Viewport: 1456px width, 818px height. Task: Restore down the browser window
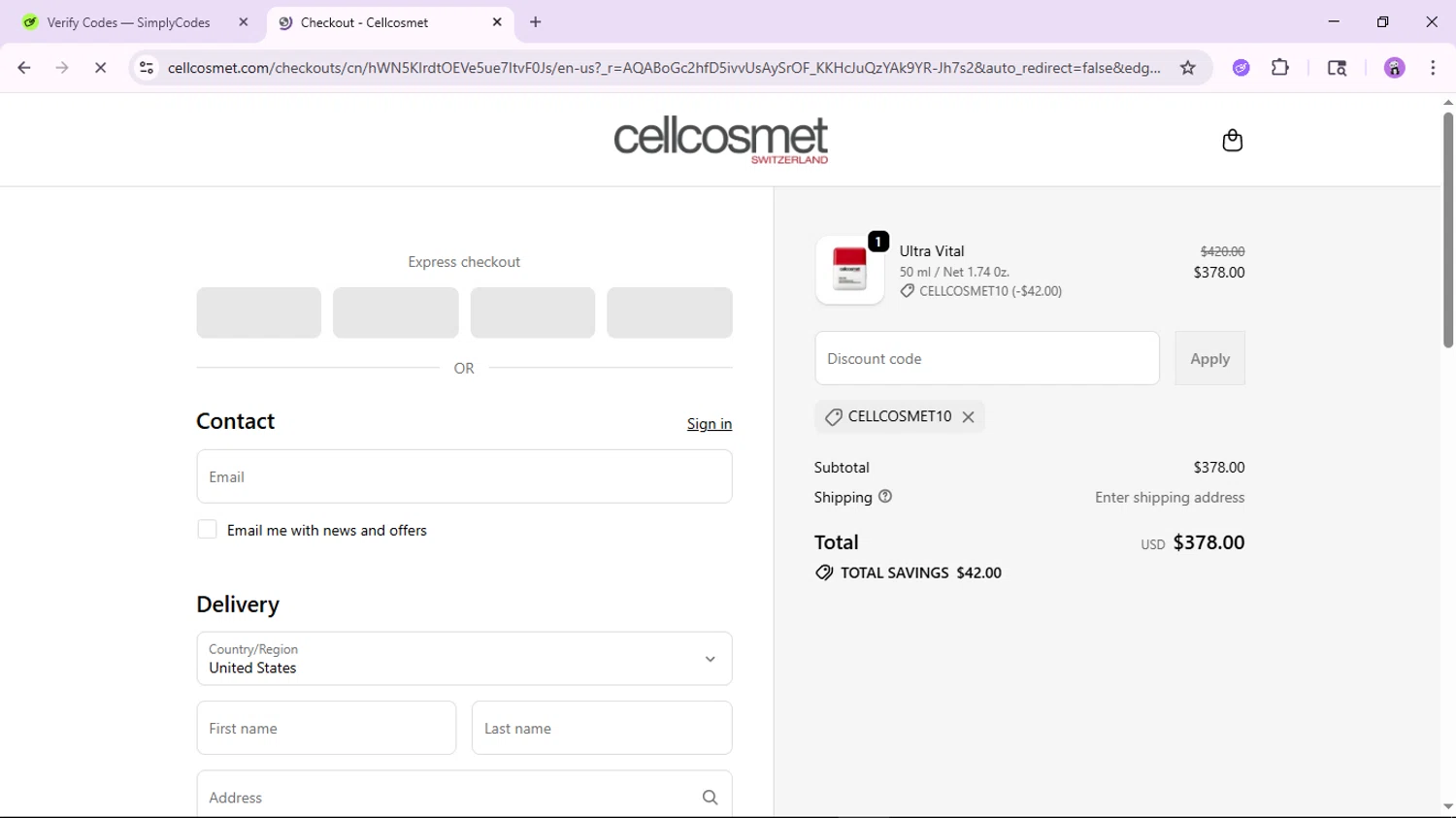tap(1383, 21)
